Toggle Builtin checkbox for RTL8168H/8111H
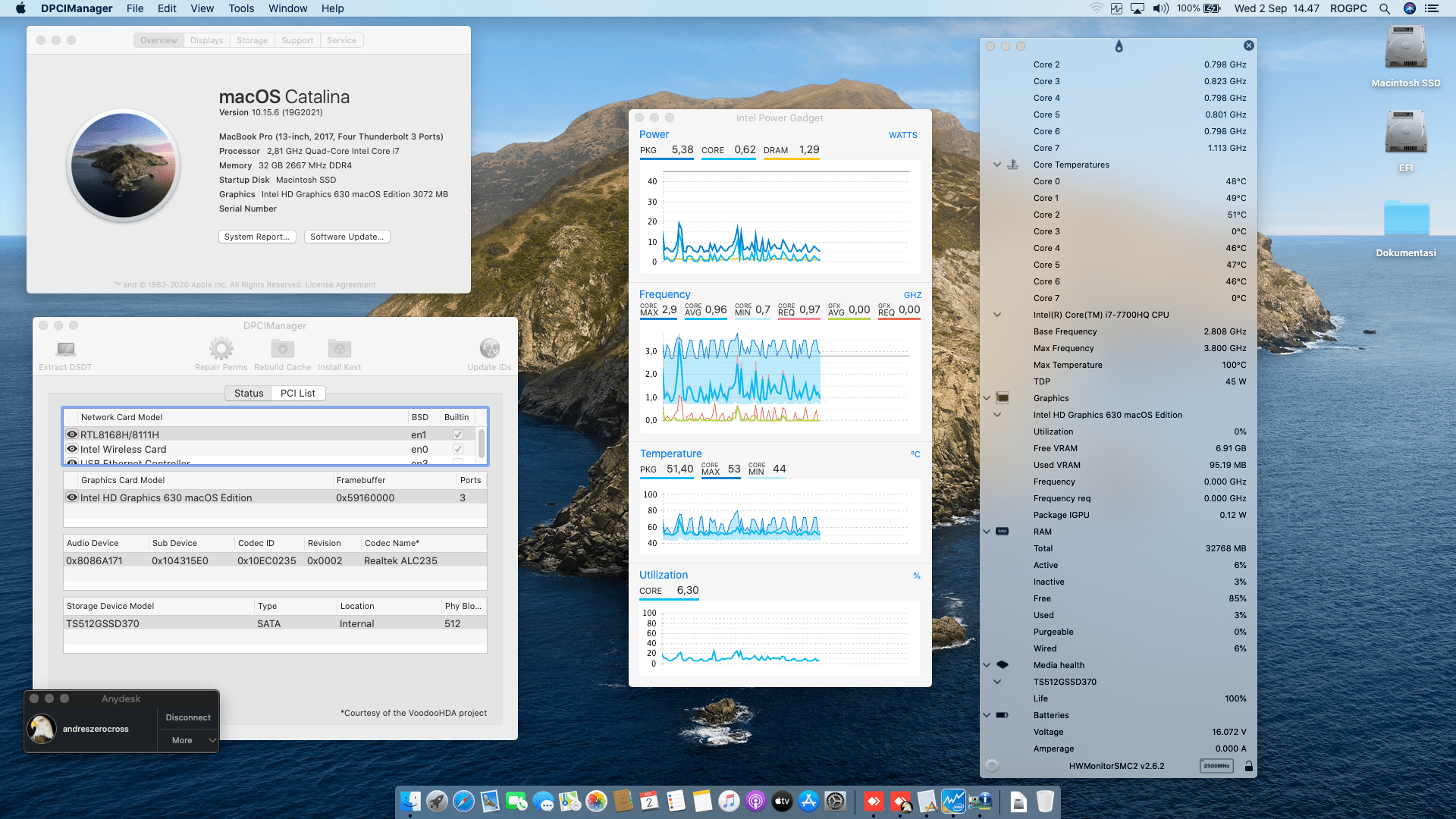The height and width of the screenshot is (819, 1456). pos(458,435)
